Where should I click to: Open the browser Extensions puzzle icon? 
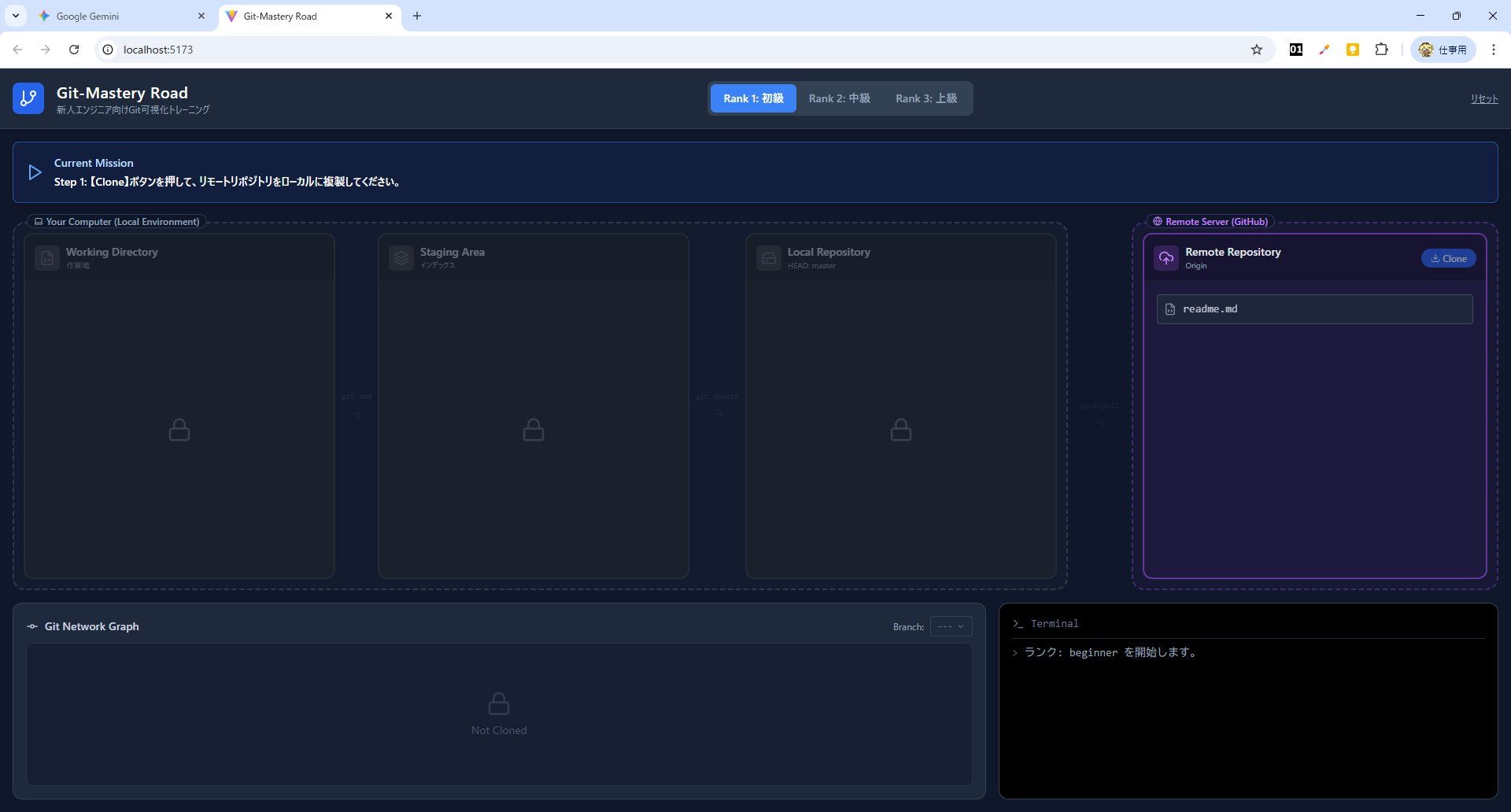tap(1381, 50)
